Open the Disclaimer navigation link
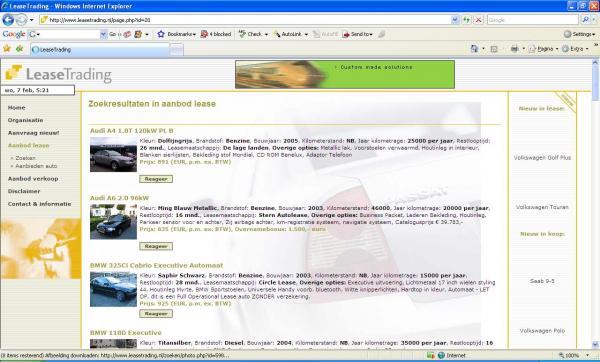The image size is (600, 362). [24, 191]
